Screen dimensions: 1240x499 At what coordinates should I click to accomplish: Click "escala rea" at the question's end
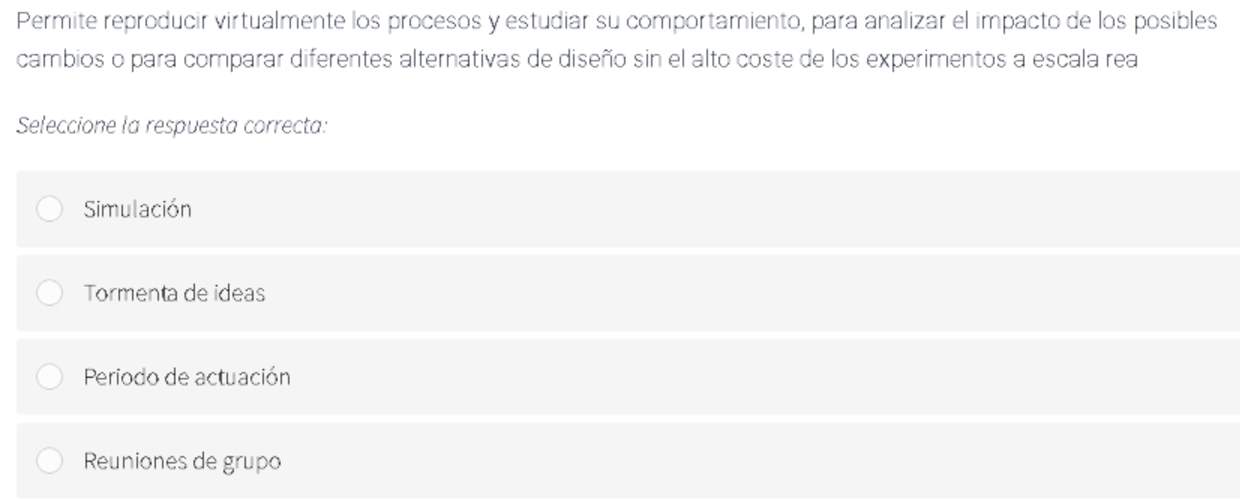pyautogui.click(x=1095, y=60)
